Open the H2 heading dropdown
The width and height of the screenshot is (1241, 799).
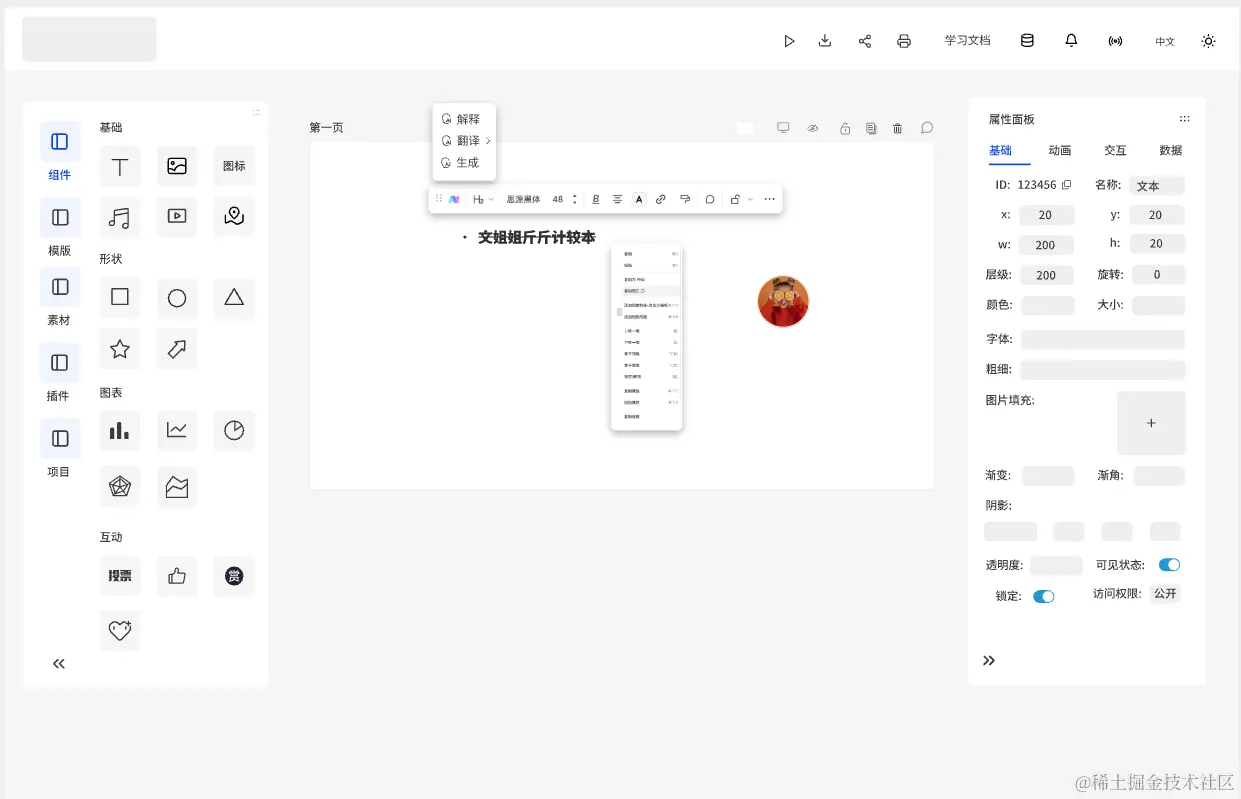pos(483,199)
